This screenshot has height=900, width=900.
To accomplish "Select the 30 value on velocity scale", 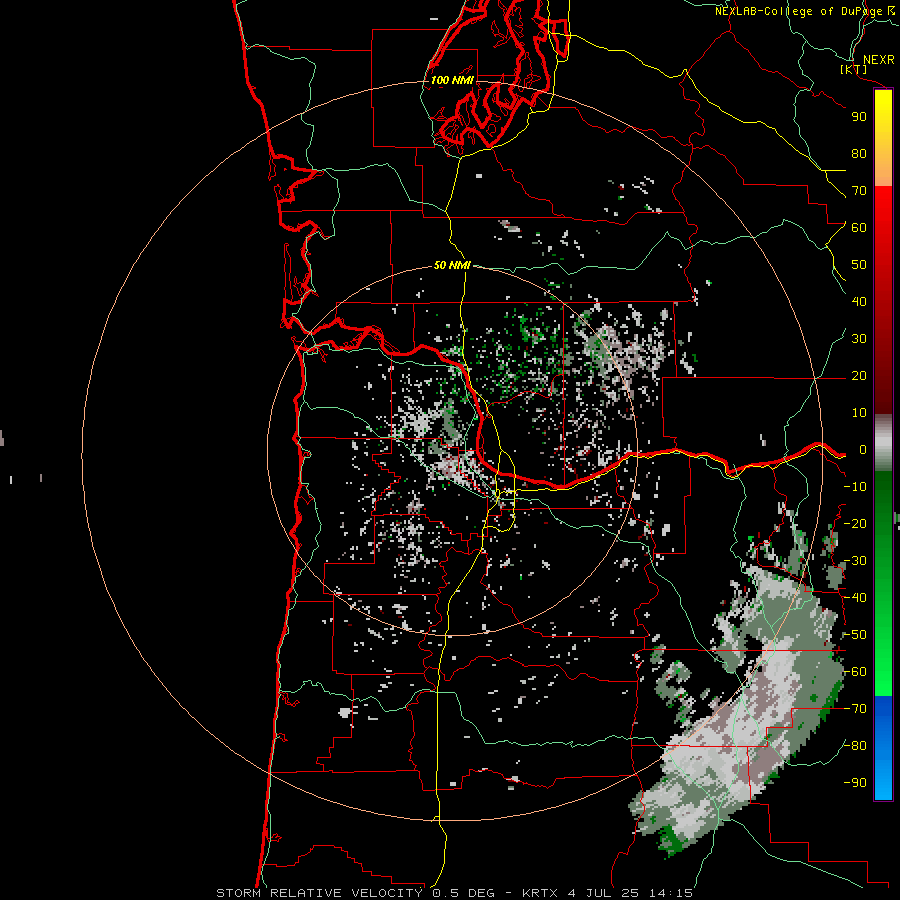I will (x=859, y=339).
